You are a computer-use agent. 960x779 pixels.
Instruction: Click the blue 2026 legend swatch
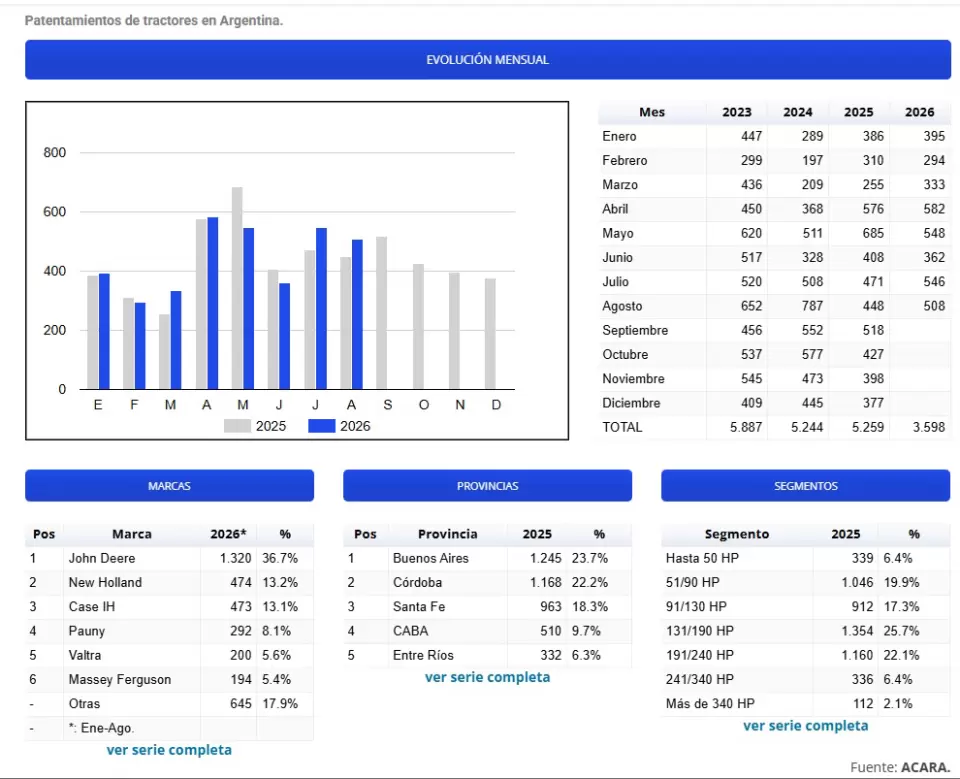pos(321,426)
